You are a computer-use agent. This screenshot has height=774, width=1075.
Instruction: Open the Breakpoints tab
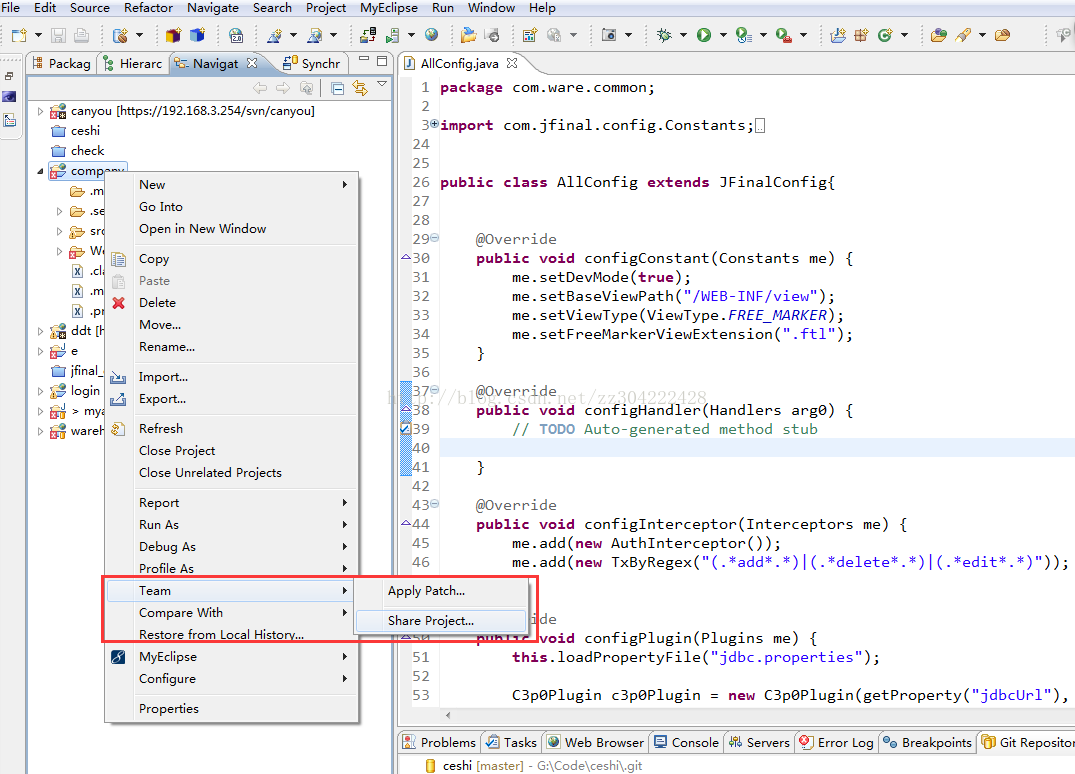click(x=928, y=742)
